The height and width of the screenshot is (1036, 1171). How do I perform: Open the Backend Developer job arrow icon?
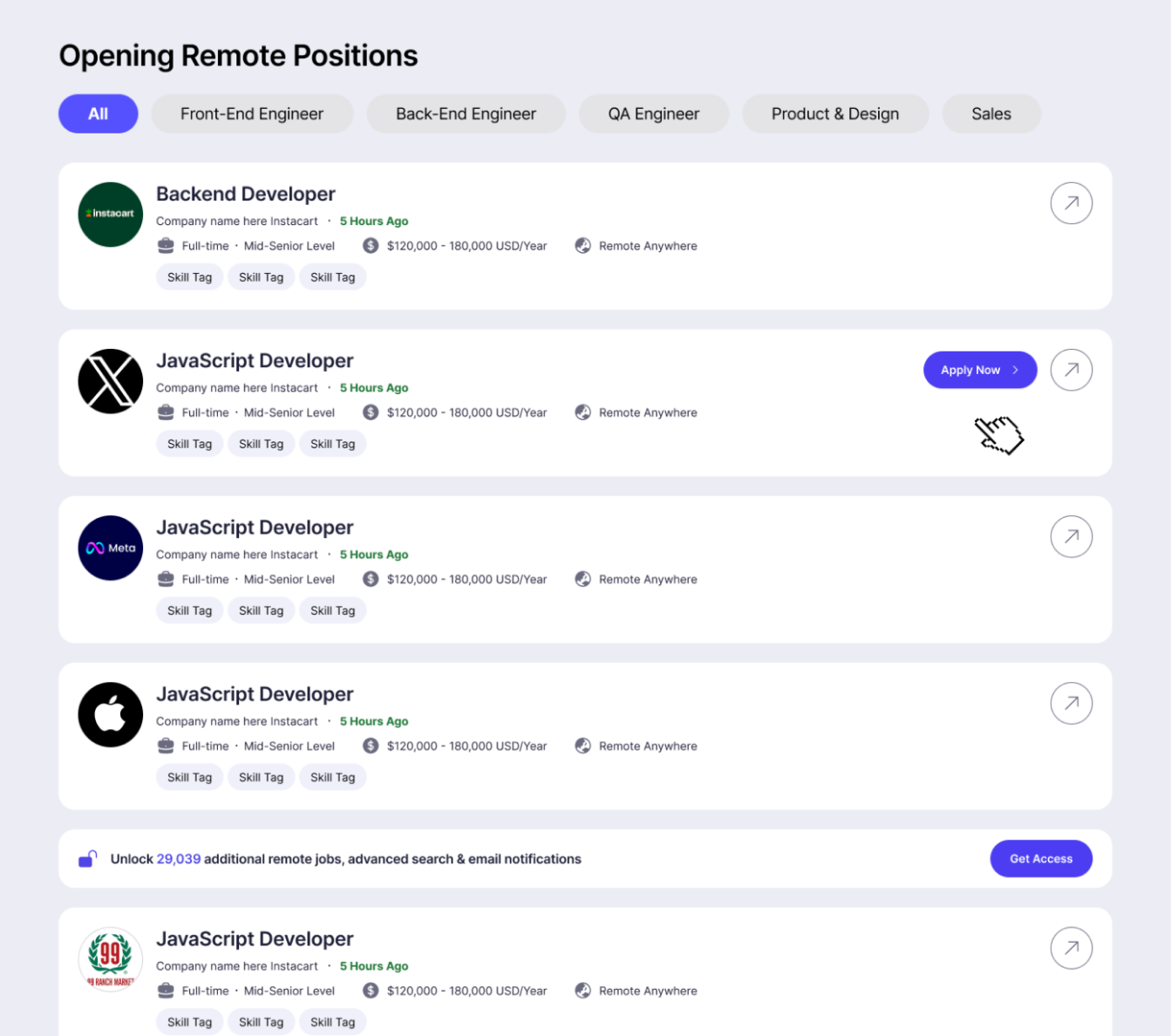pos(1072,203)
